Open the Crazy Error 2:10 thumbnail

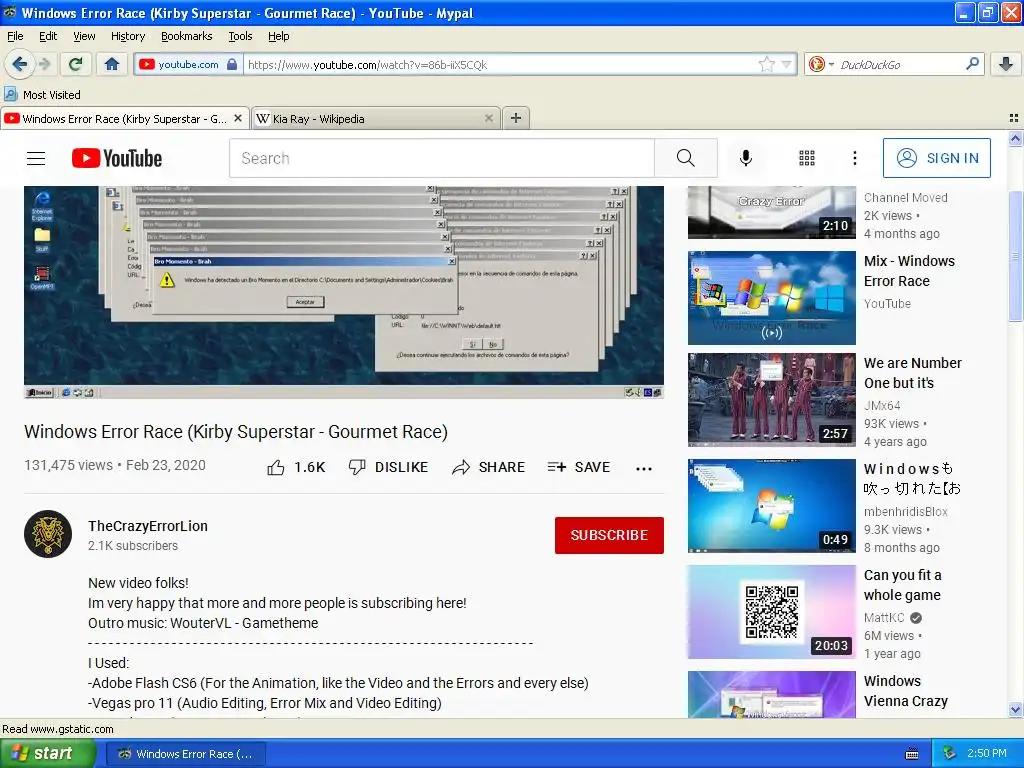pos(771,212)
